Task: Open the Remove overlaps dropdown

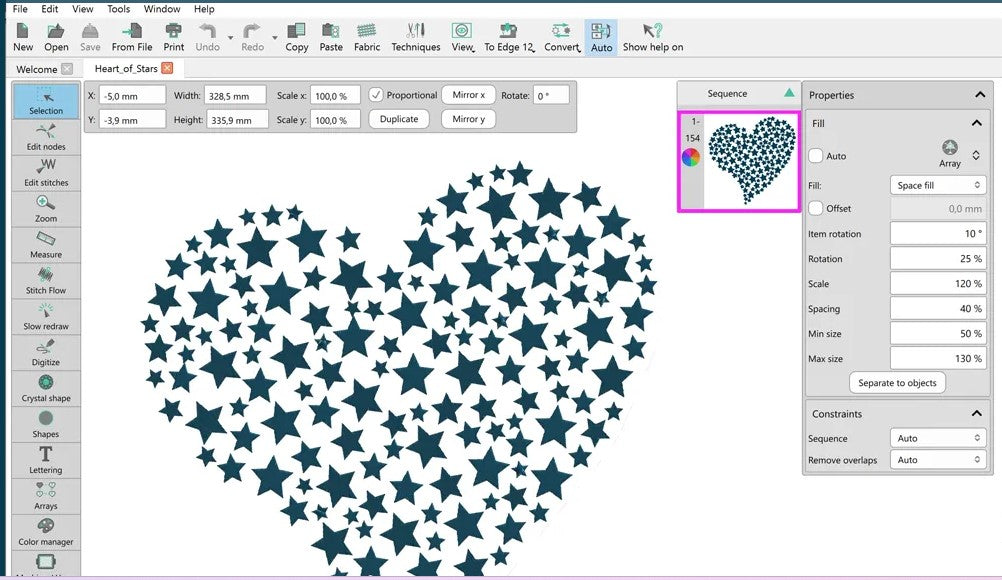Action: click(937, 460)
